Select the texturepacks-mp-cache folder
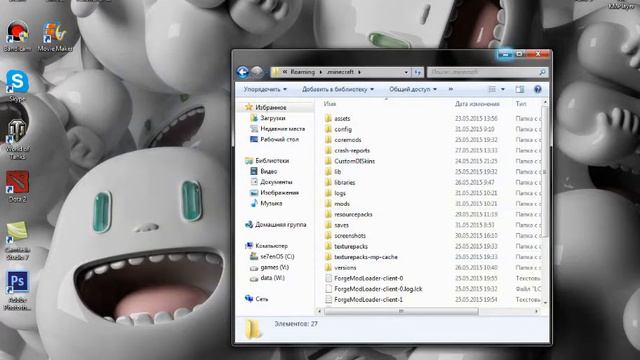Viewport: 640px width, 360px height. [366, 257]
